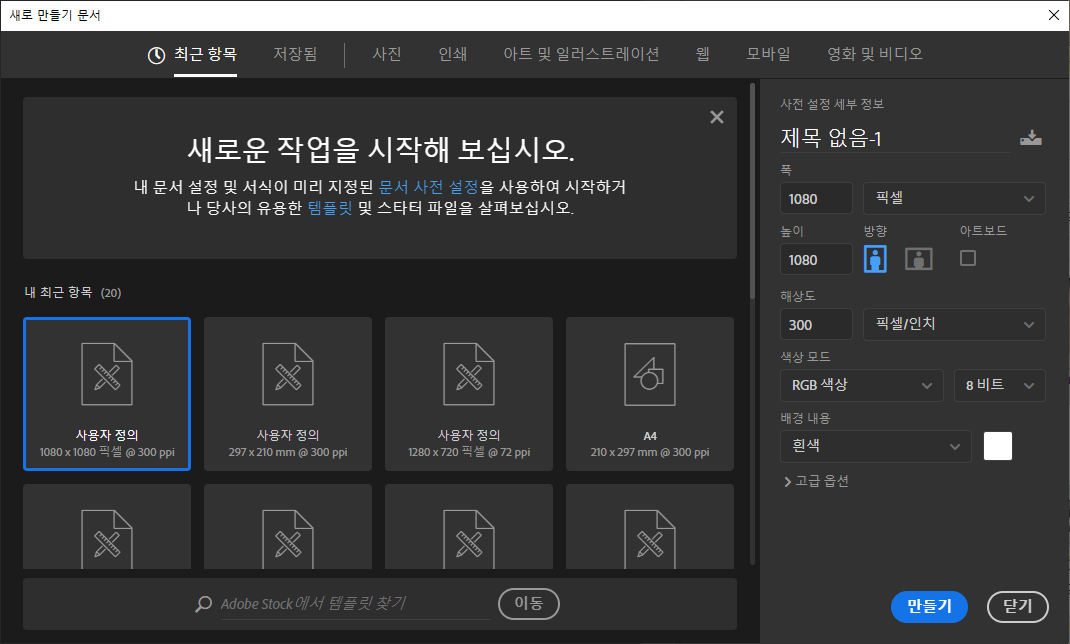
Task: Click the save document preset icon
Action: 1030,139
